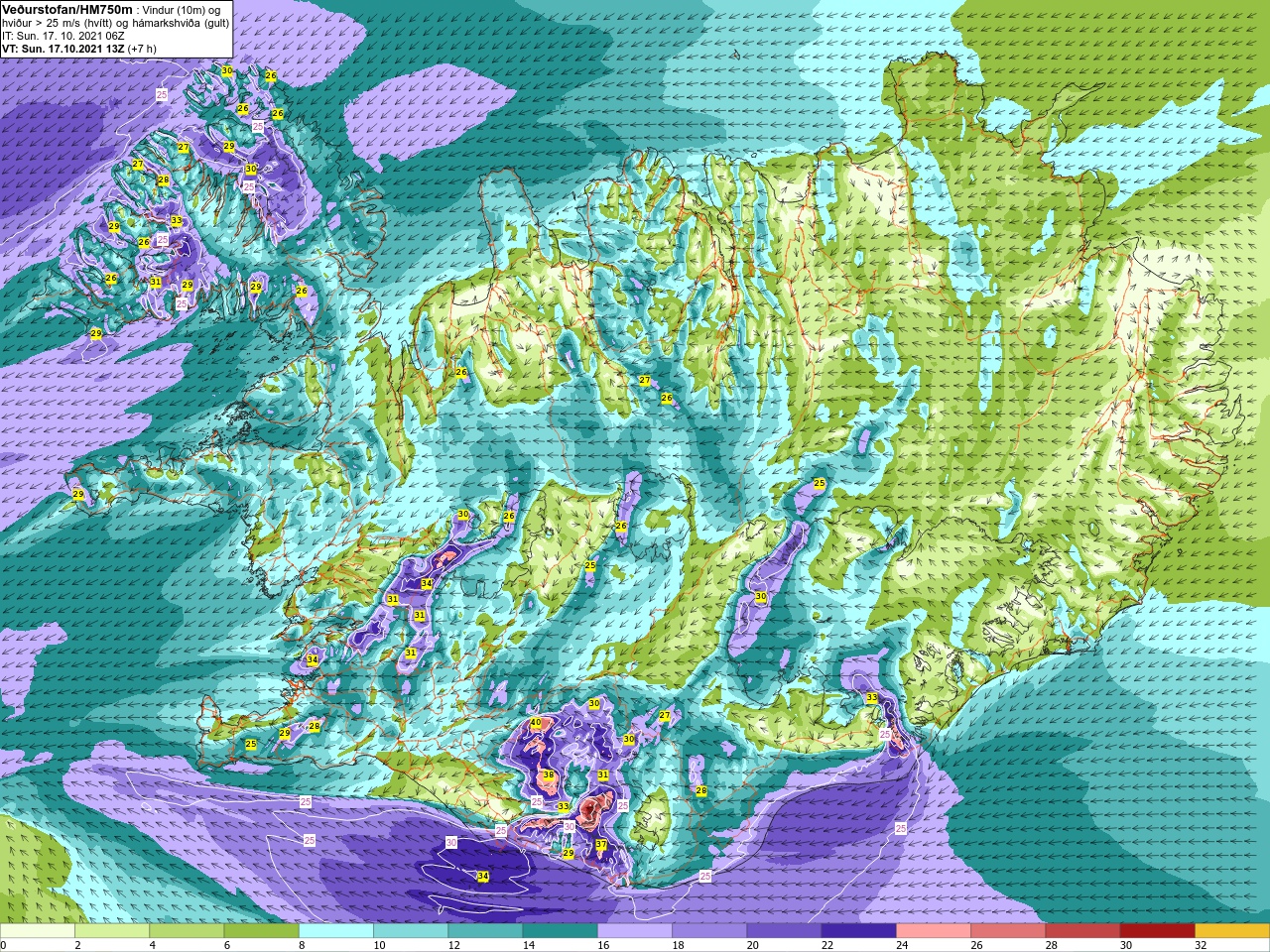This screenshot has height=952, width=1270.
Task: Choose the 22–24 m/s dark indigo legend swatch
Action: click(x=859, y=931)
